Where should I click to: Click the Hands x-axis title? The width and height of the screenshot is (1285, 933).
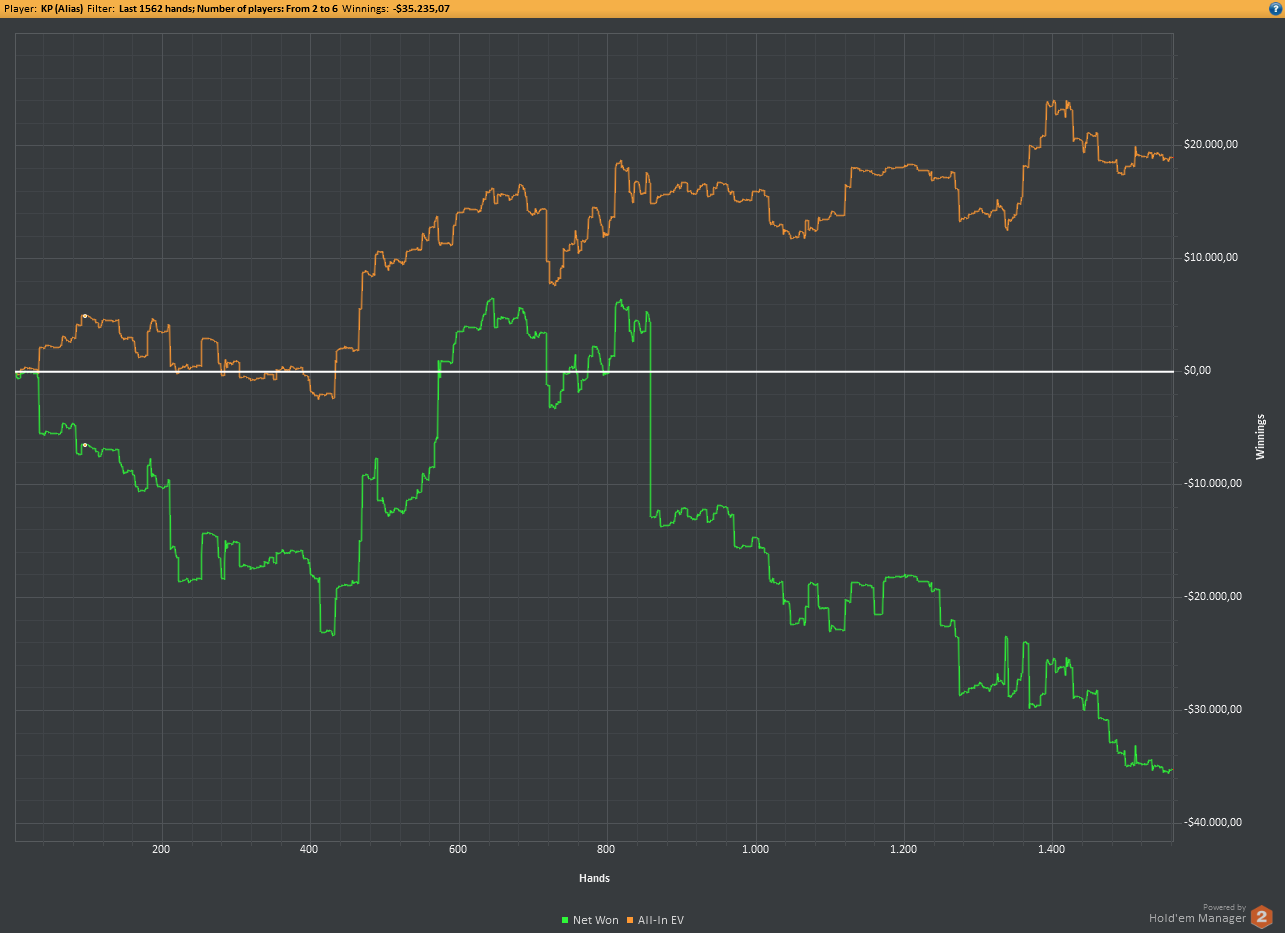pyautogui.click(x=594, y=879)
